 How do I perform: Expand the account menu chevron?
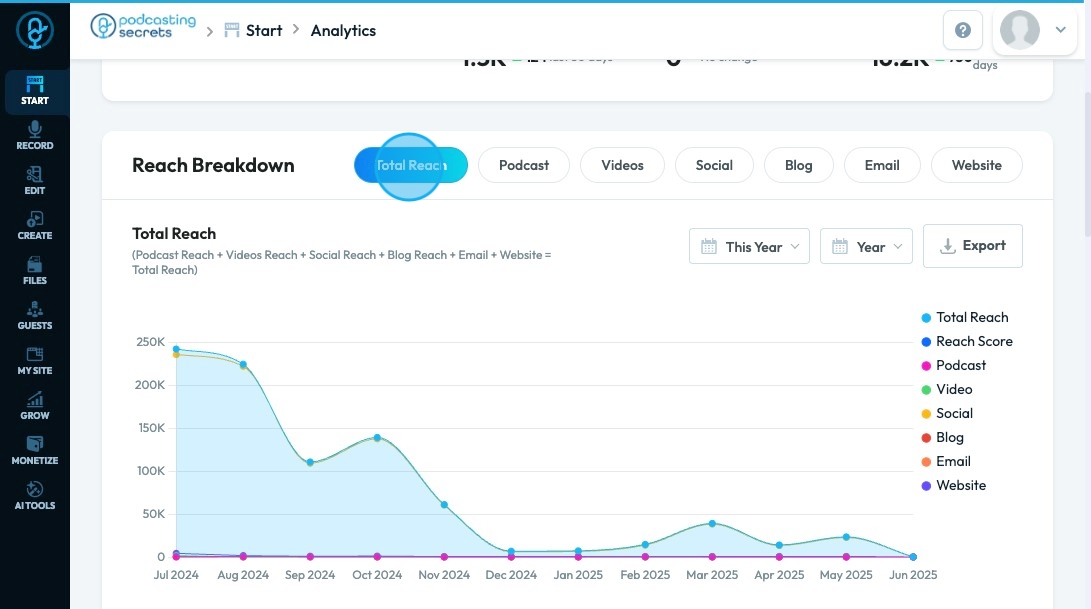pos(1060,30)
